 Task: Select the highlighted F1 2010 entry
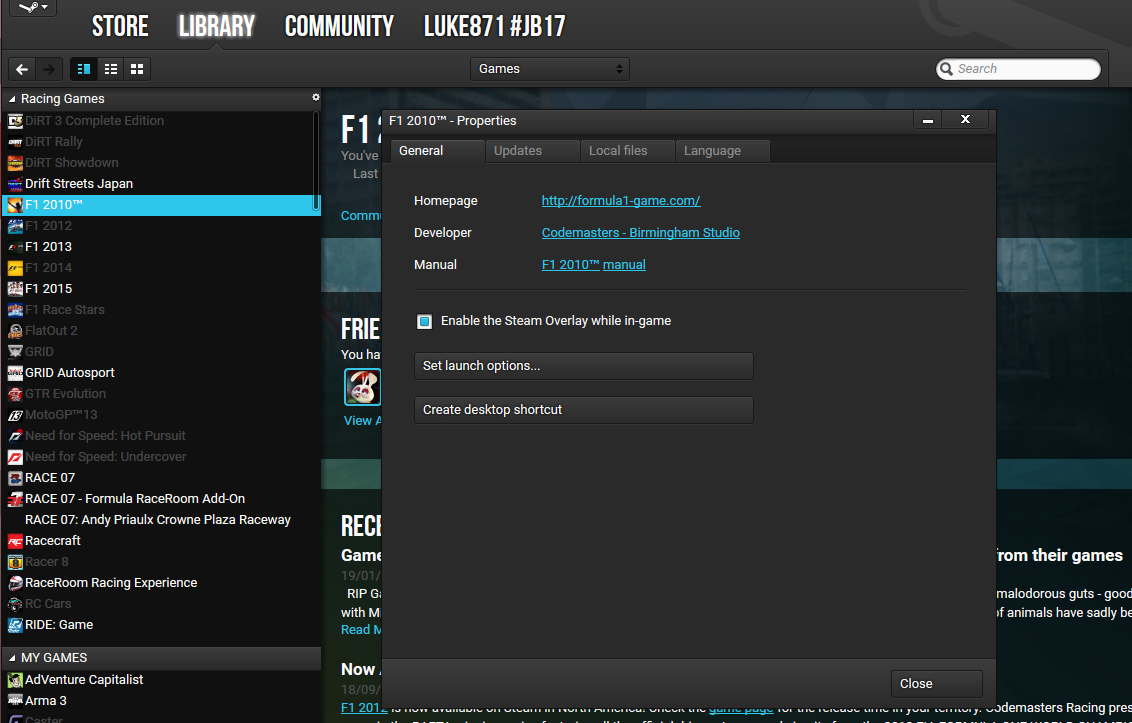(162, 204)
